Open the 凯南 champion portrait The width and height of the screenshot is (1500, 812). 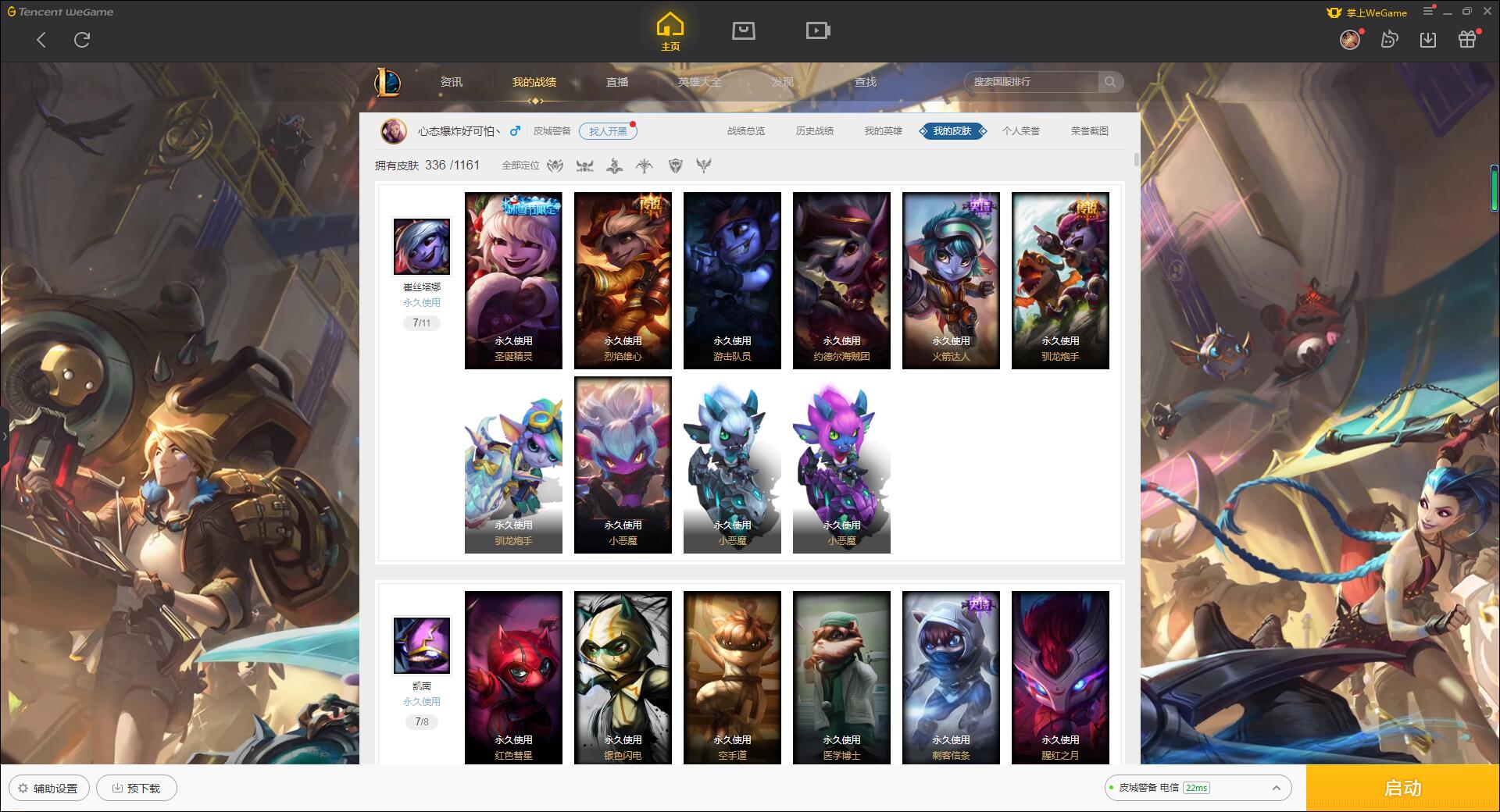coord(422,646)
